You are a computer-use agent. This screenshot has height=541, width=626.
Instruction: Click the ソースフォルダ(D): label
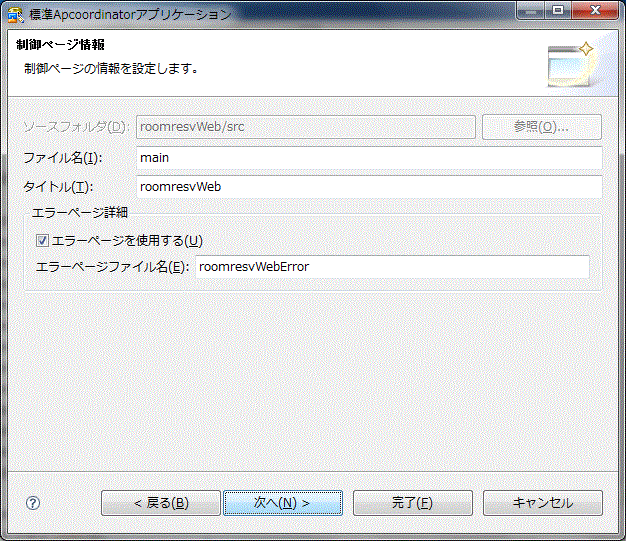coord(75,127)
